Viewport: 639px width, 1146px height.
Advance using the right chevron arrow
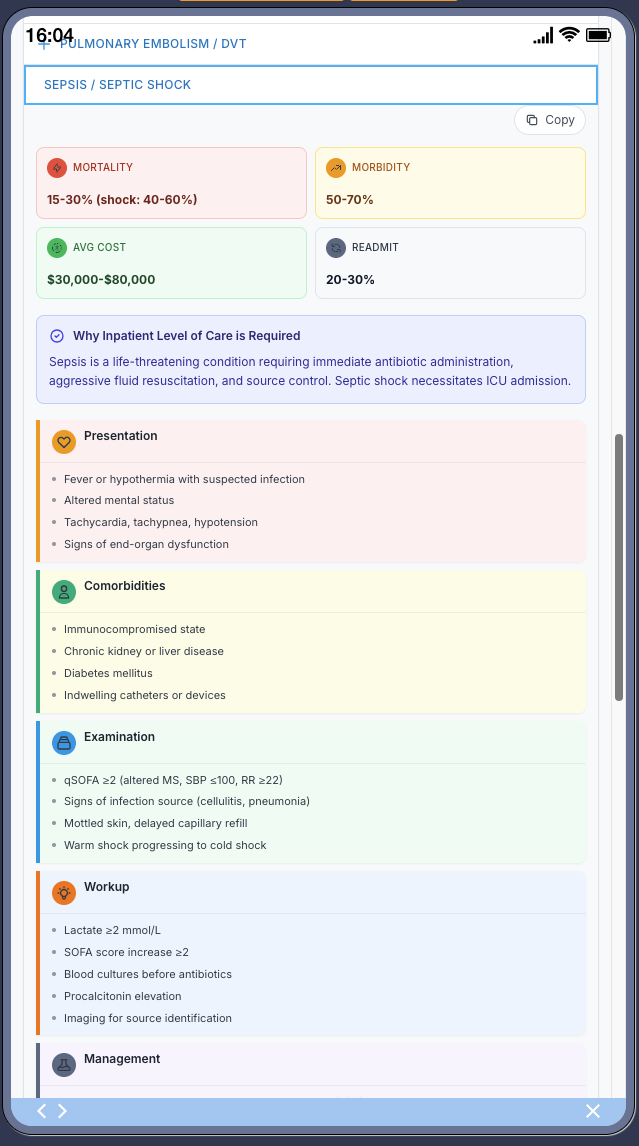[63, 1110]
